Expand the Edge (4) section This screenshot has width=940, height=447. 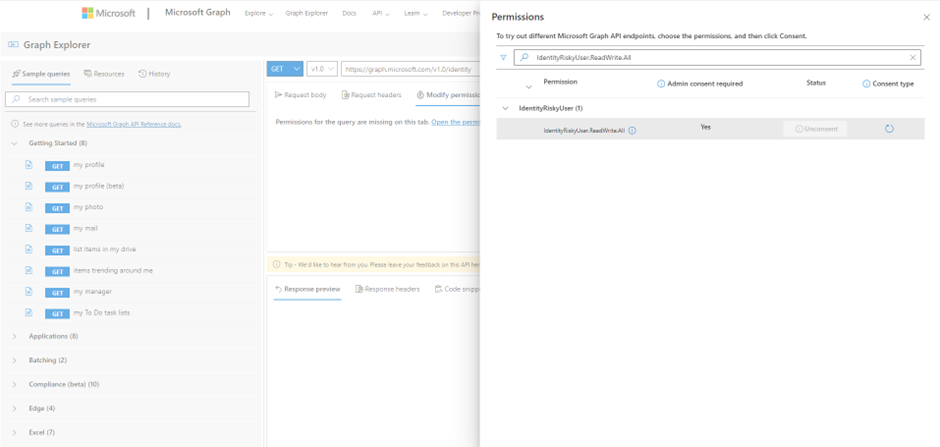14,408
